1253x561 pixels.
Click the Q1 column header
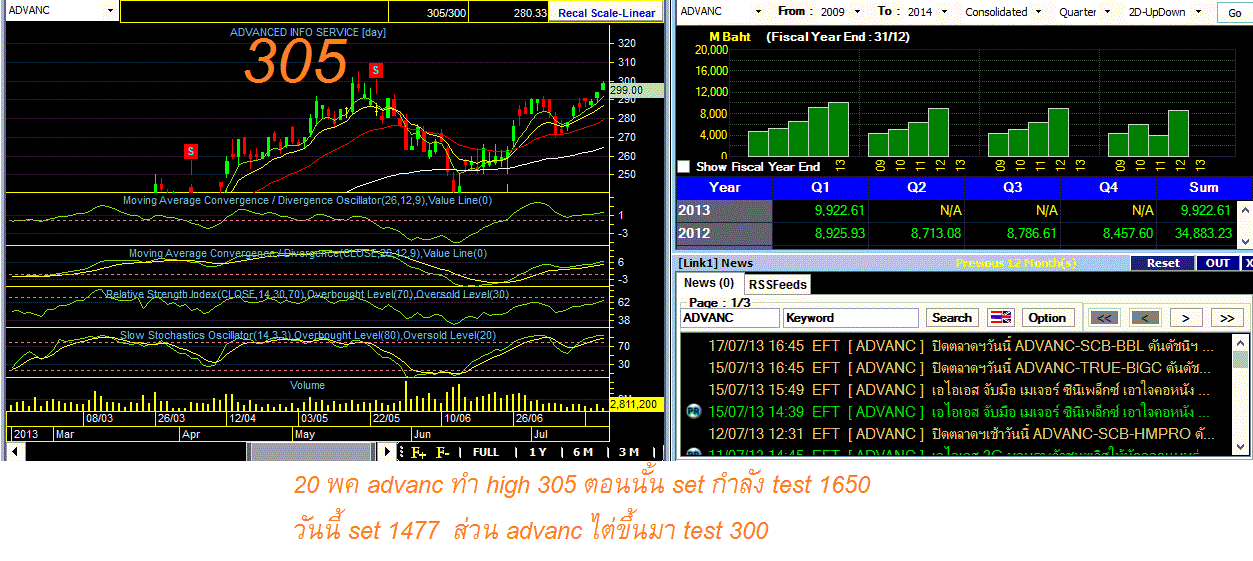tap(821, 187)
